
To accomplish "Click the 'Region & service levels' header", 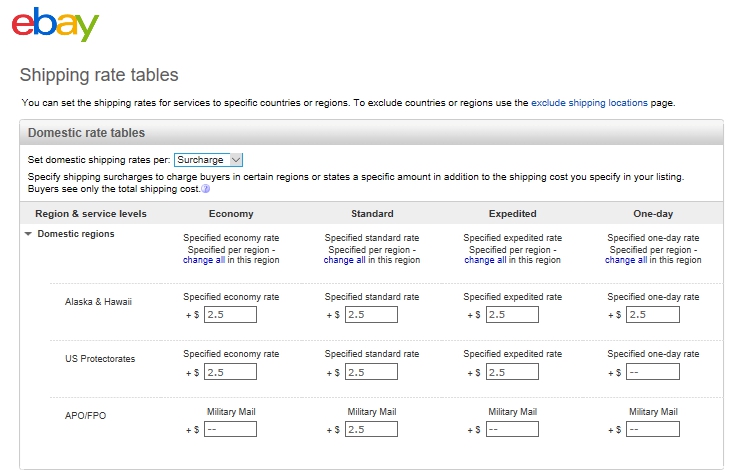I will point(91,214).
